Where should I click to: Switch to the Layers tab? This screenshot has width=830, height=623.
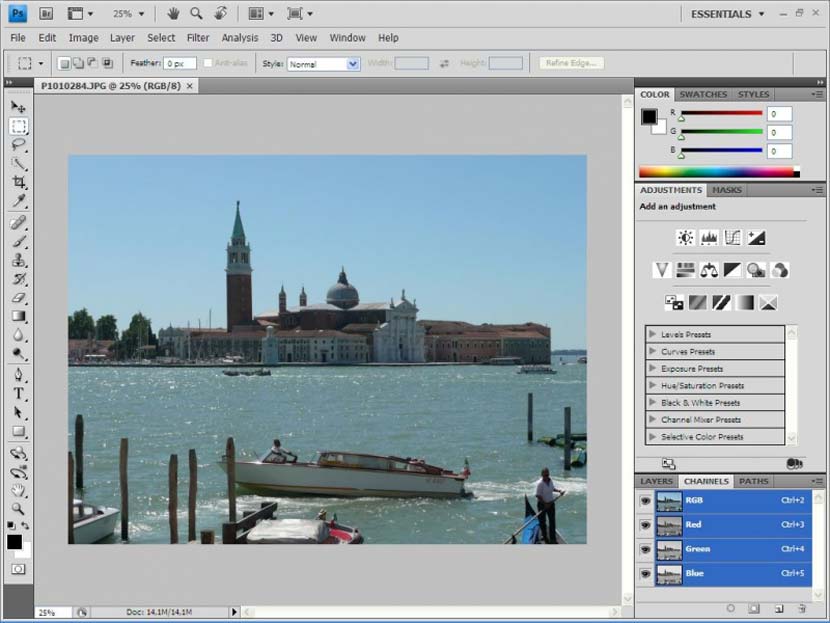[656, 481]
